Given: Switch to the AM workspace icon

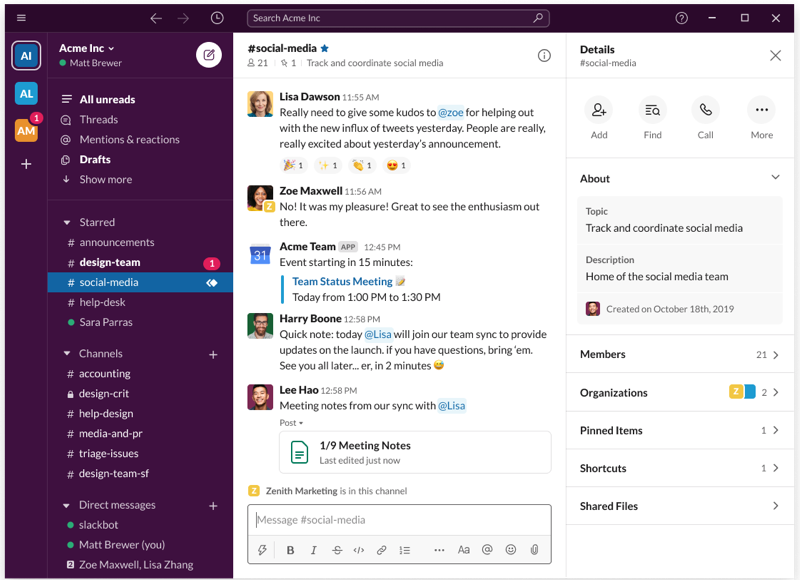Looking at the screenshot, I should coord(26,131).
